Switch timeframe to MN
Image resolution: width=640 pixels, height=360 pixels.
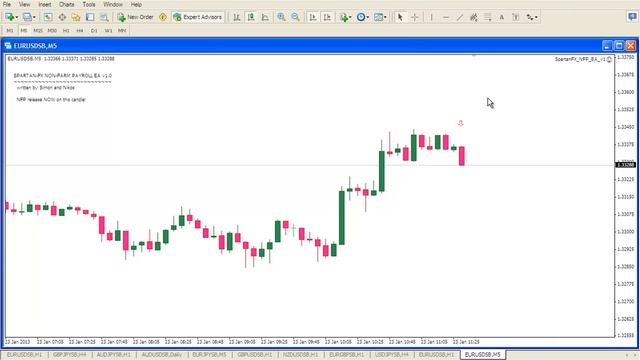point(122,31)
